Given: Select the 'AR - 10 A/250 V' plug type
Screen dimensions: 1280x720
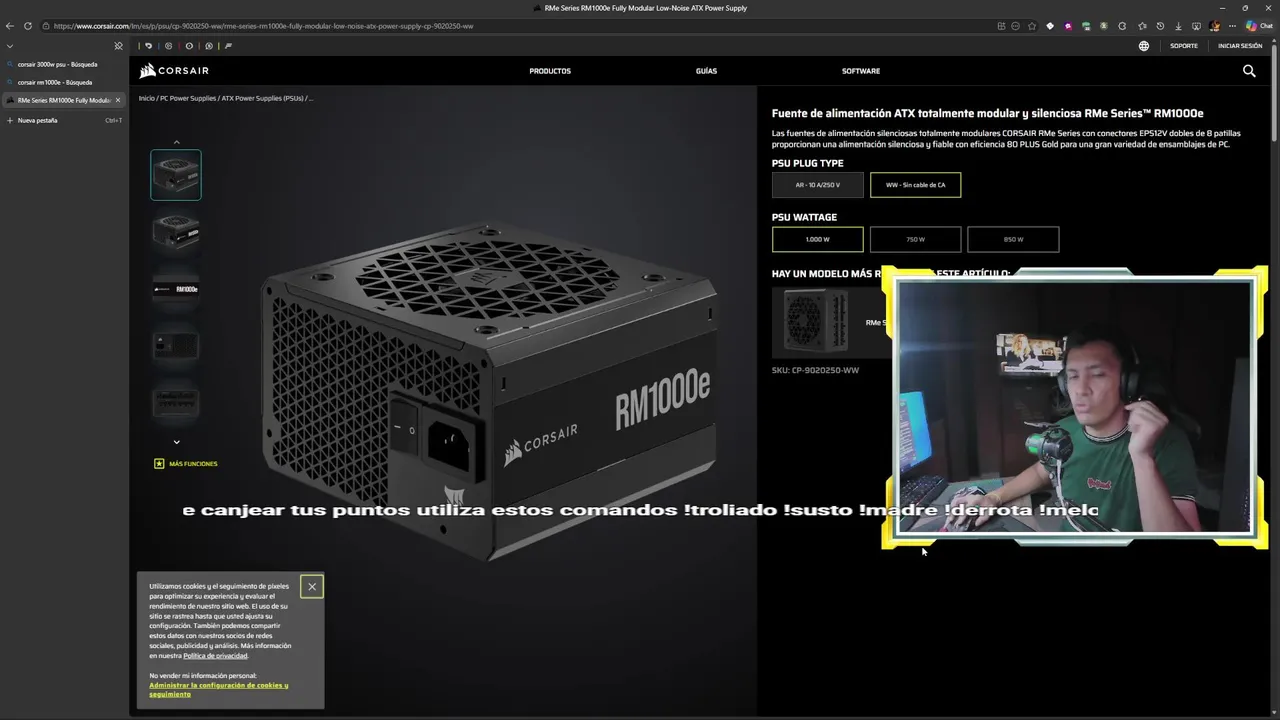Looking at the screenshot, I should [x=817, y=185].
